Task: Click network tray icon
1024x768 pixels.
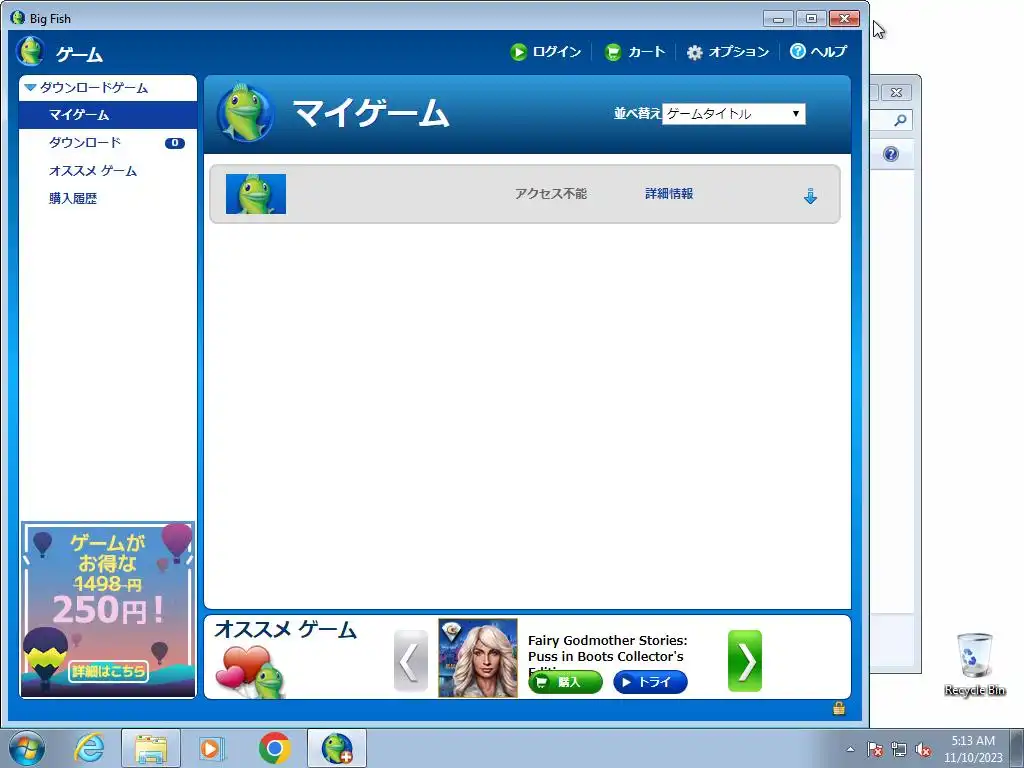Action: pos(899,750)
